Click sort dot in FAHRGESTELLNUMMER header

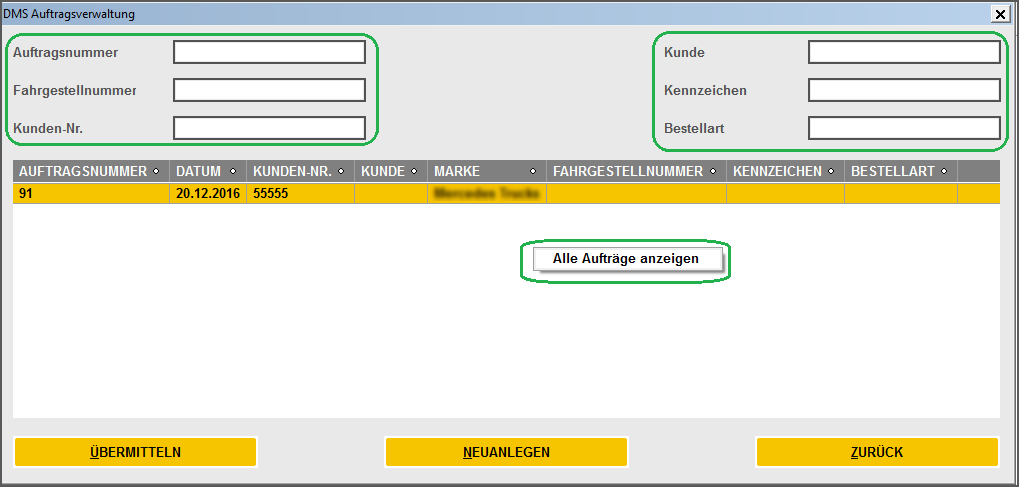(713, 172)
